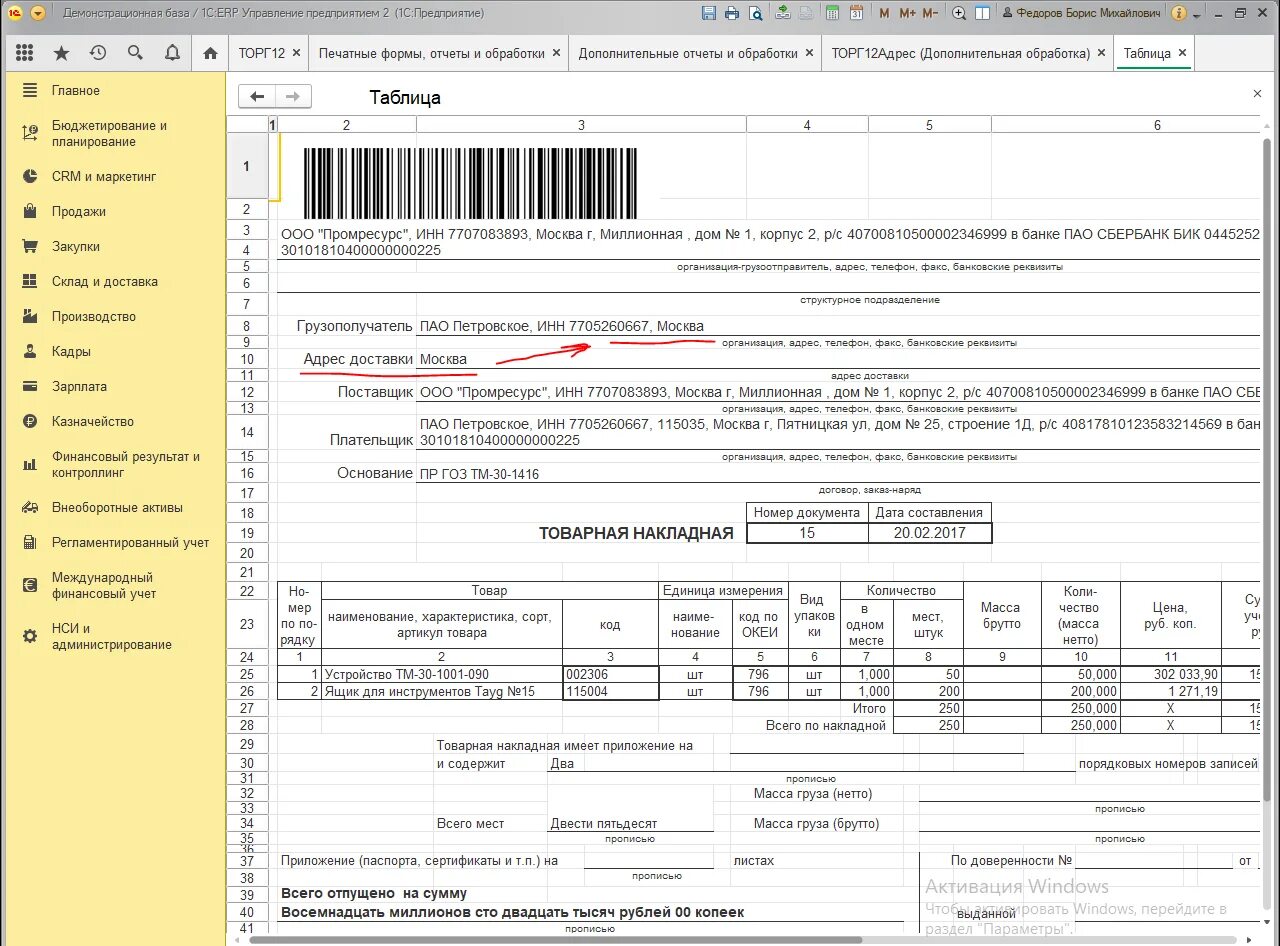The image size is (1280, 946).
Task: Open the calendar icon in title bar
Action: pyautogui.click(x=856, y=14)
